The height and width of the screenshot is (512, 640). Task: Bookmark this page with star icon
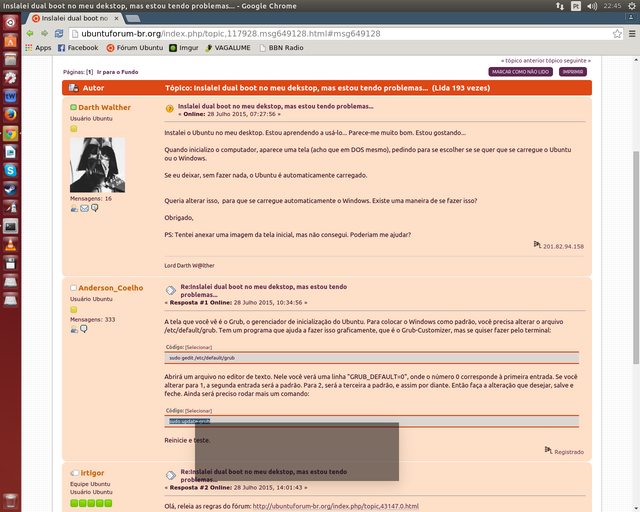tap(617, 34)
